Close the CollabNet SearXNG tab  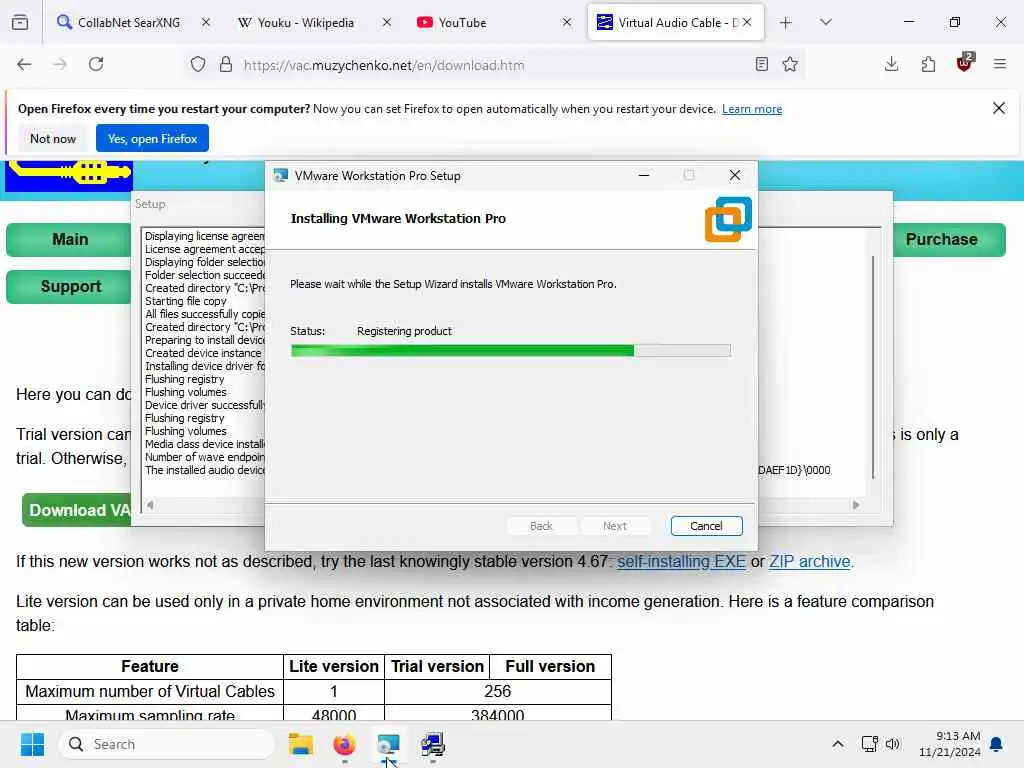tap(206, 23)
